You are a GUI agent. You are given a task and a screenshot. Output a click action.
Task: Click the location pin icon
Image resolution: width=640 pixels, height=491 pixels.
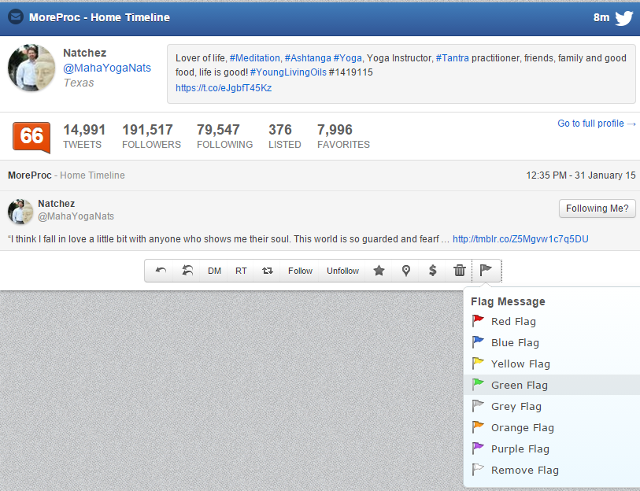406,271
